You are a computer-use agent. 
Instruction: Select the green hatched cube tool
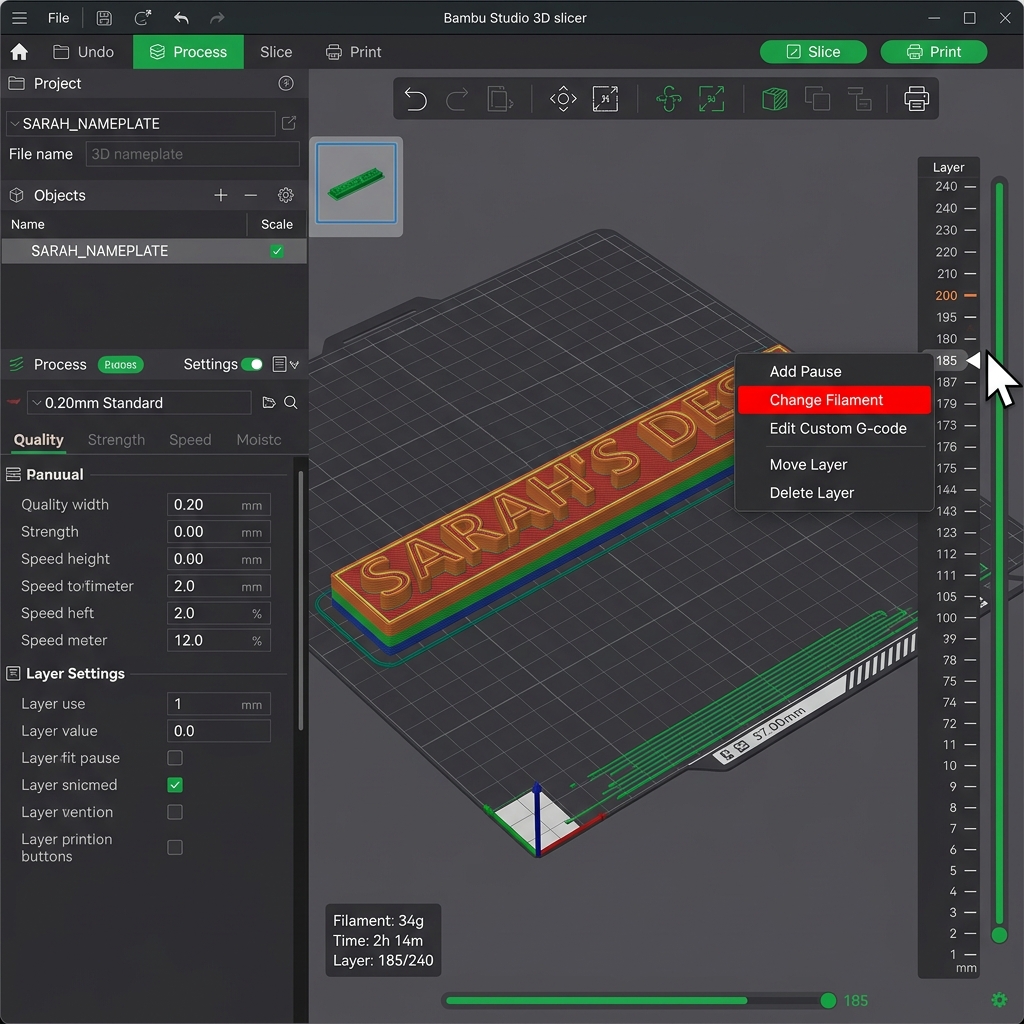pos(775,99)
